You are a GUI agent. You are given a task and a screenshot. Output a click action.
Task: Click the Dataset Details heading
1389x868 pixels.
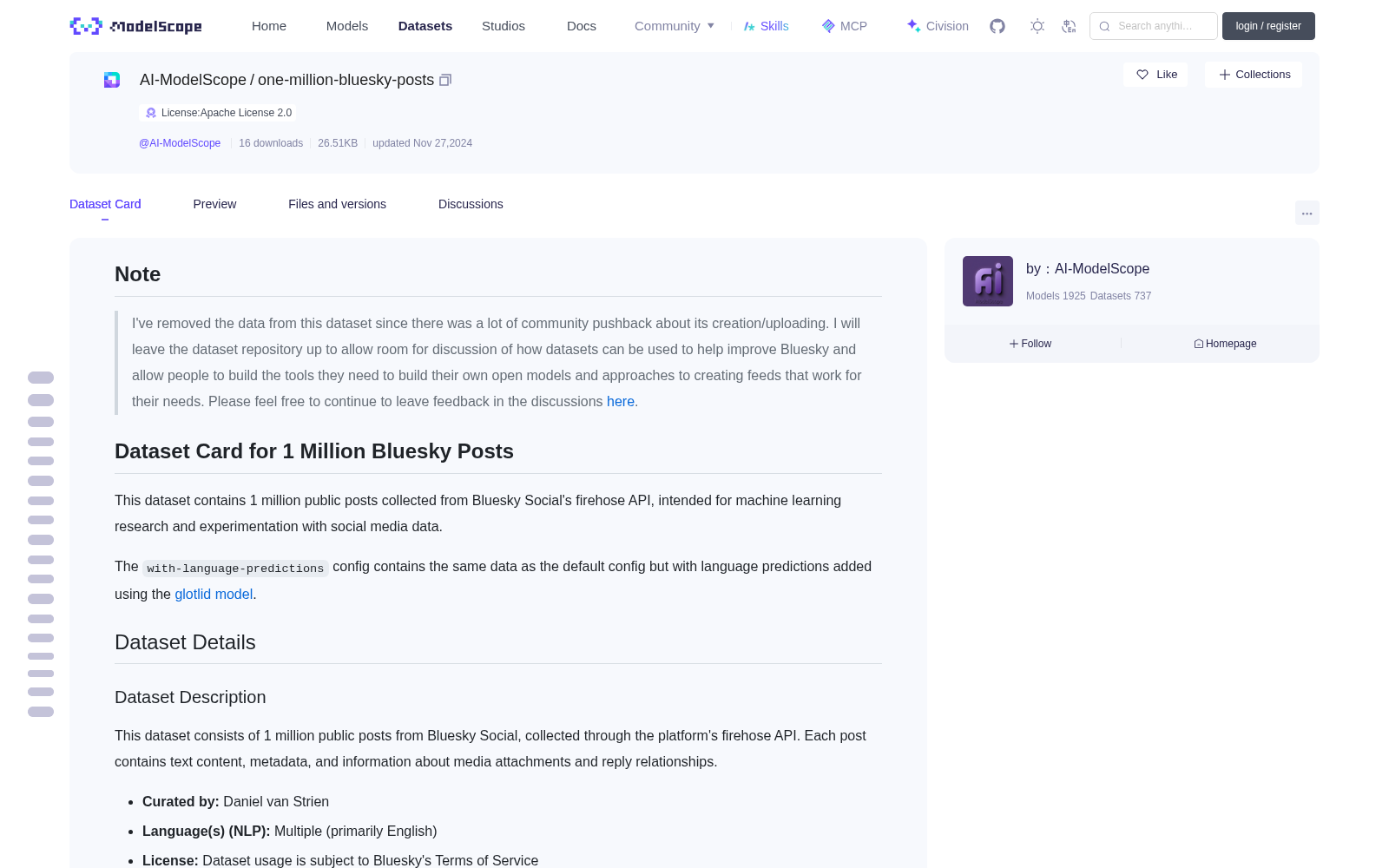tap(185, 642)
